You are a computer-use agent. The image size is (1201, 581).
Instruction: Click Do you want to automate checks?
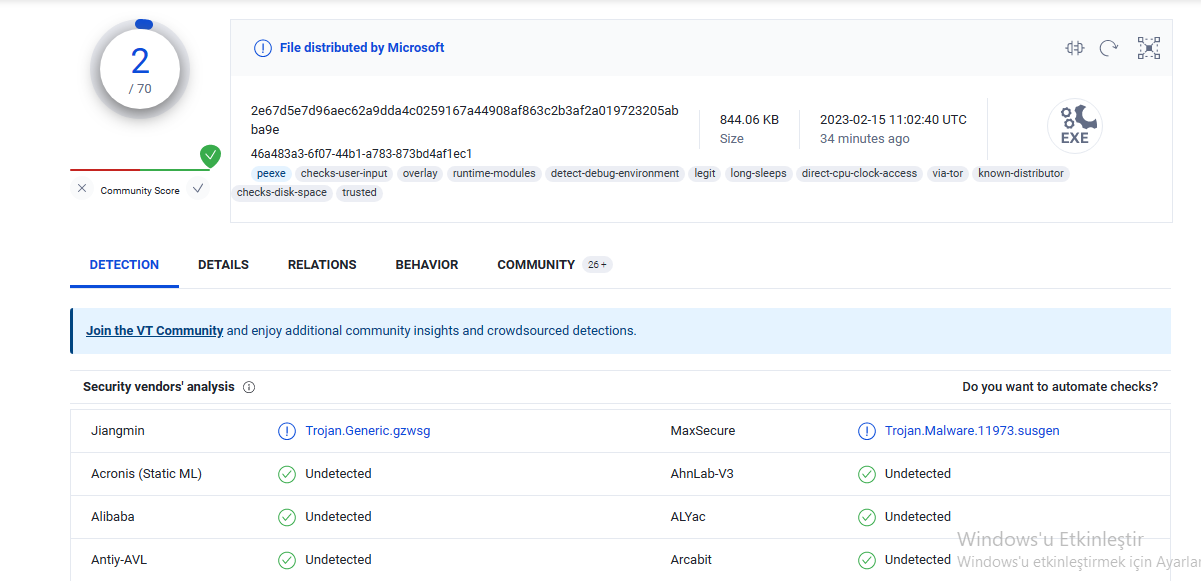[1060, 387]
